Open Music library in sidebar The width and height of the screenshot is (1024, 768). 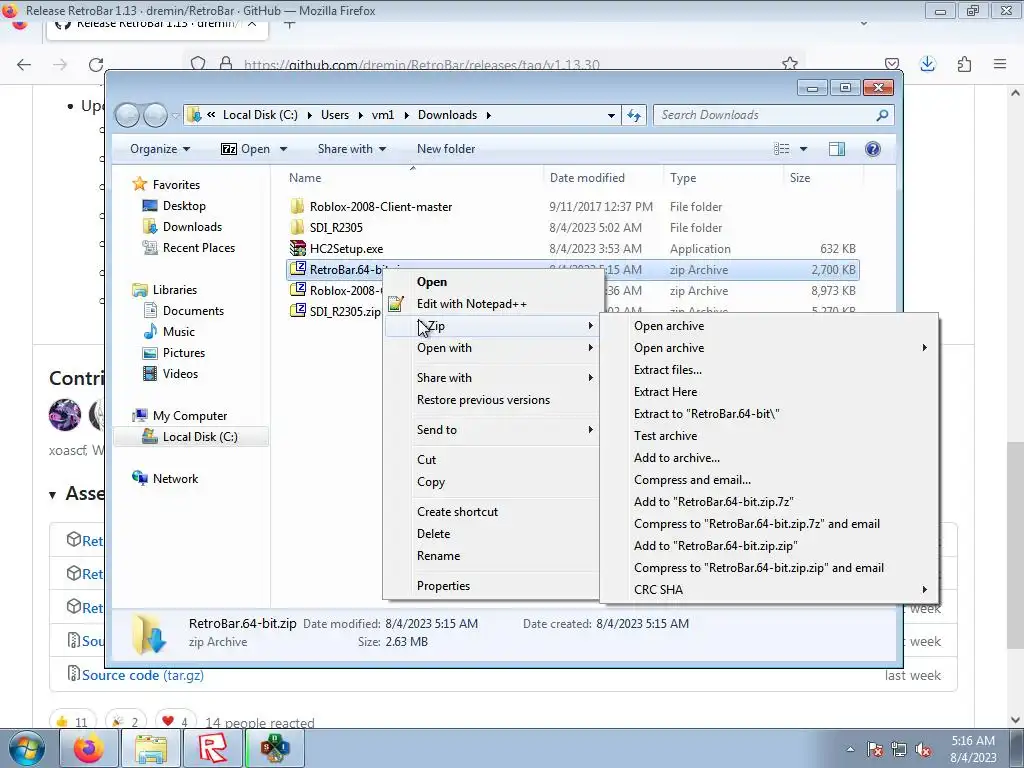tap(178, 332)
